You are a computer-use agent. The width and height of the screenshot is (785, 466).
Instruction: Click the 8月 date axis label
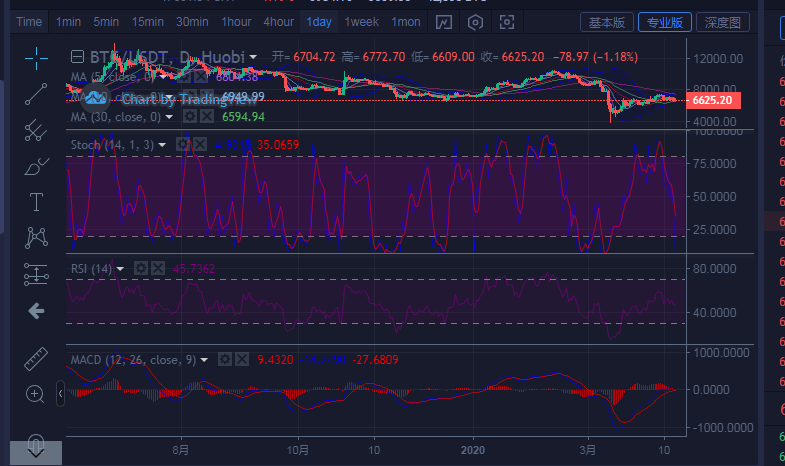[x=181, y=450]
